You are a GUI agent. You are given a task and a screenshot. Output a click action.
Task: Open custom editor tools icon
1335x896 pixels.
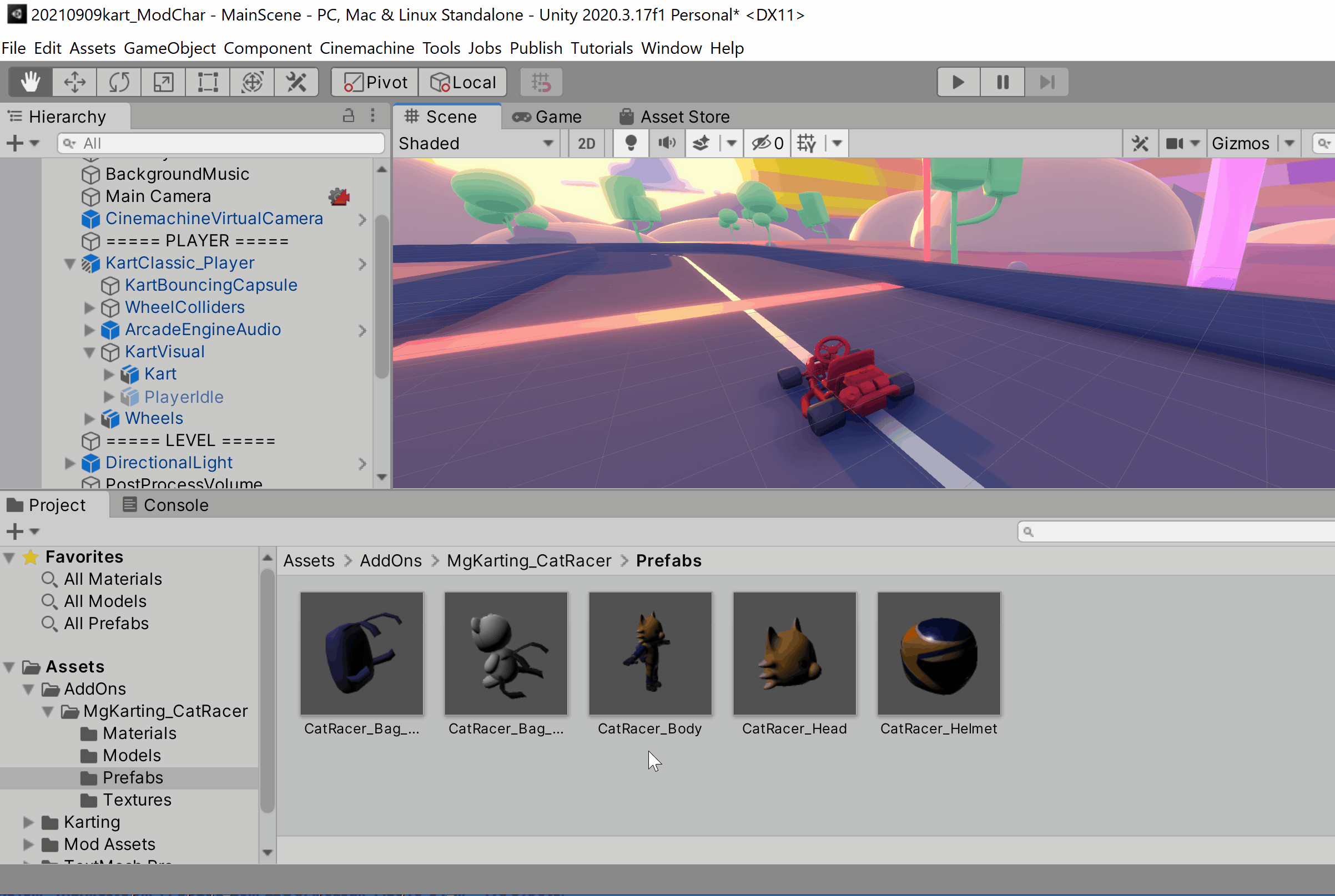296,82
